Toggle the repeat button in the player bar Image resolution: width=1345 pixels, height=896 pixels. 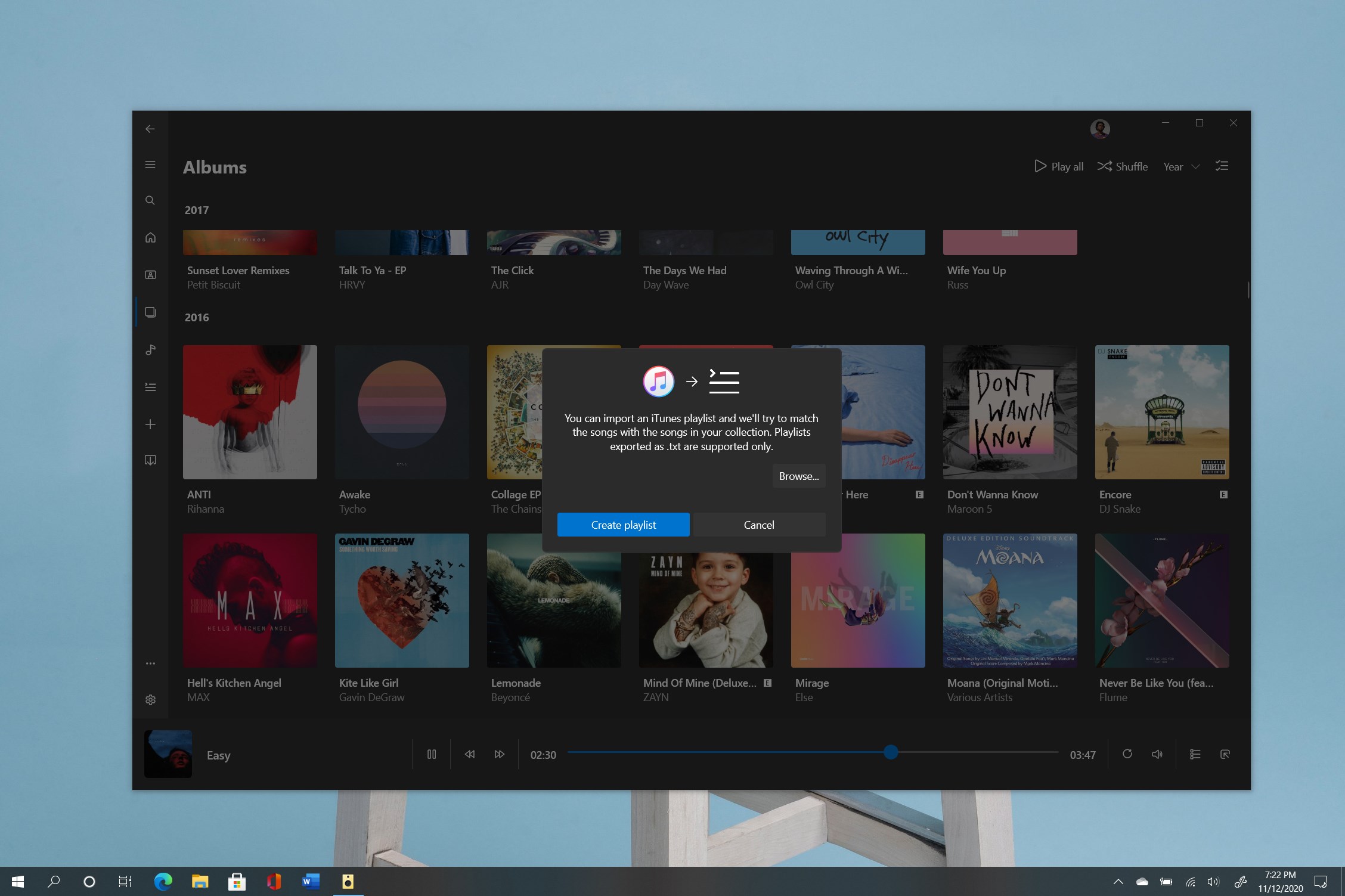tap(1127, 754)
